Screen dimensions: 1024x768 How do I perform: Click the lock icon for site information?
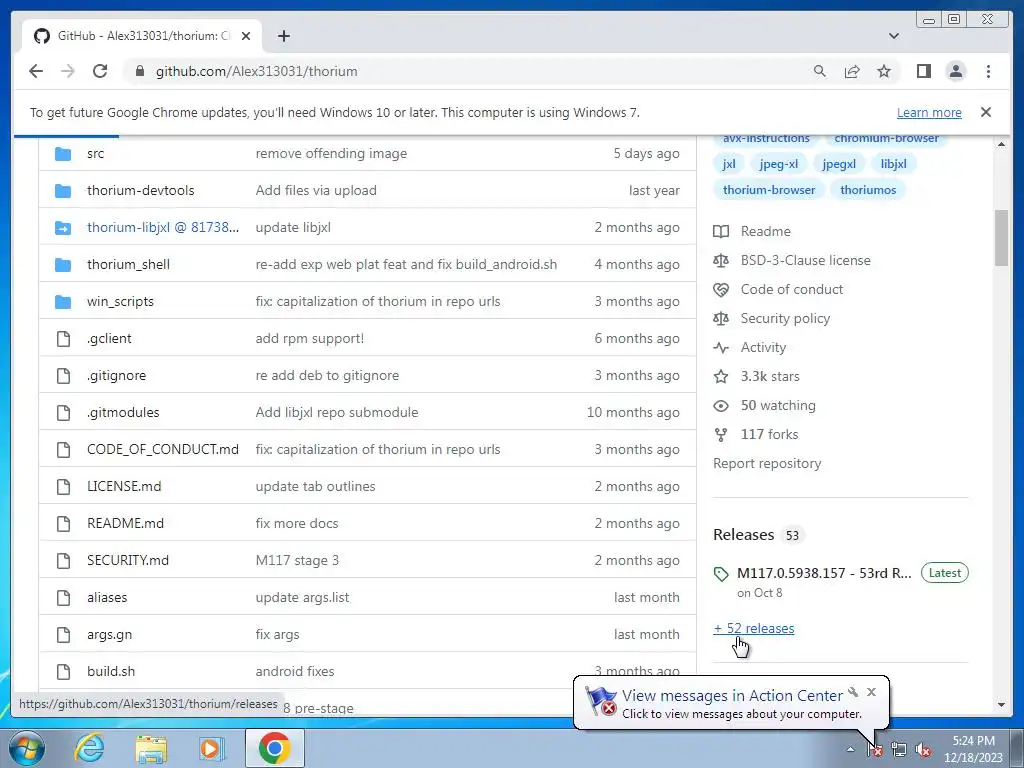[x=139, y=71]
